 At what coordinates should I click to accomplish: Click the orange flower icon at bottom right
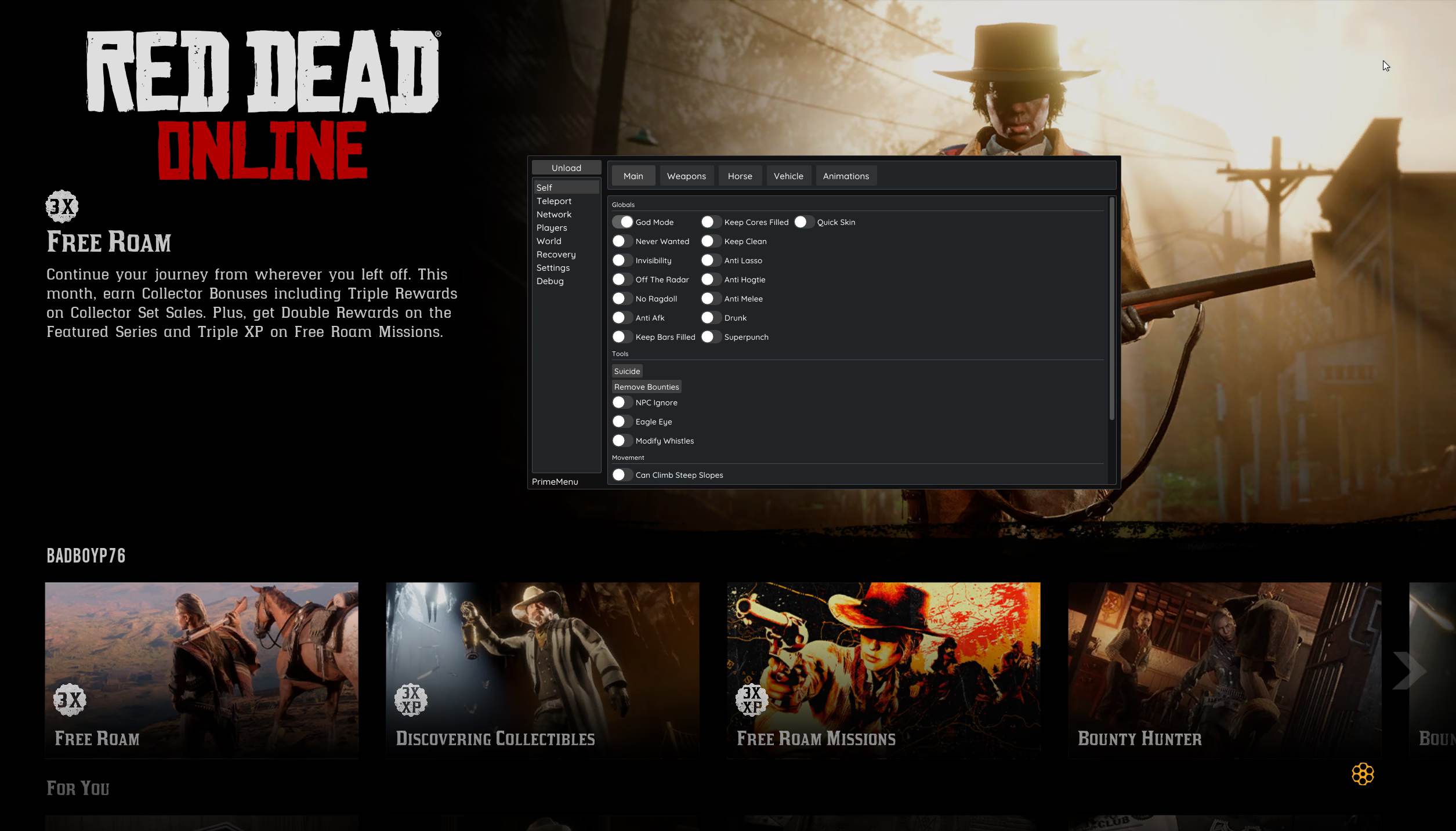pos(1362,774)
